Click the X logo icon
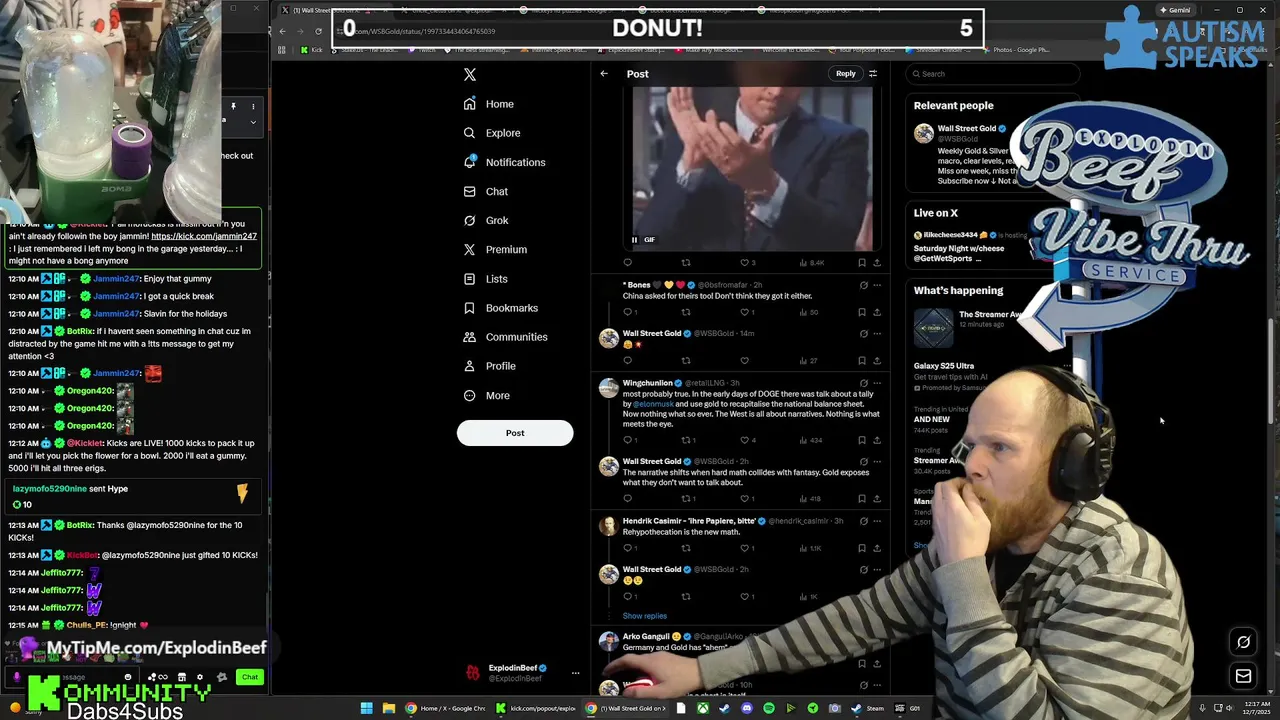 click(470, 74)
